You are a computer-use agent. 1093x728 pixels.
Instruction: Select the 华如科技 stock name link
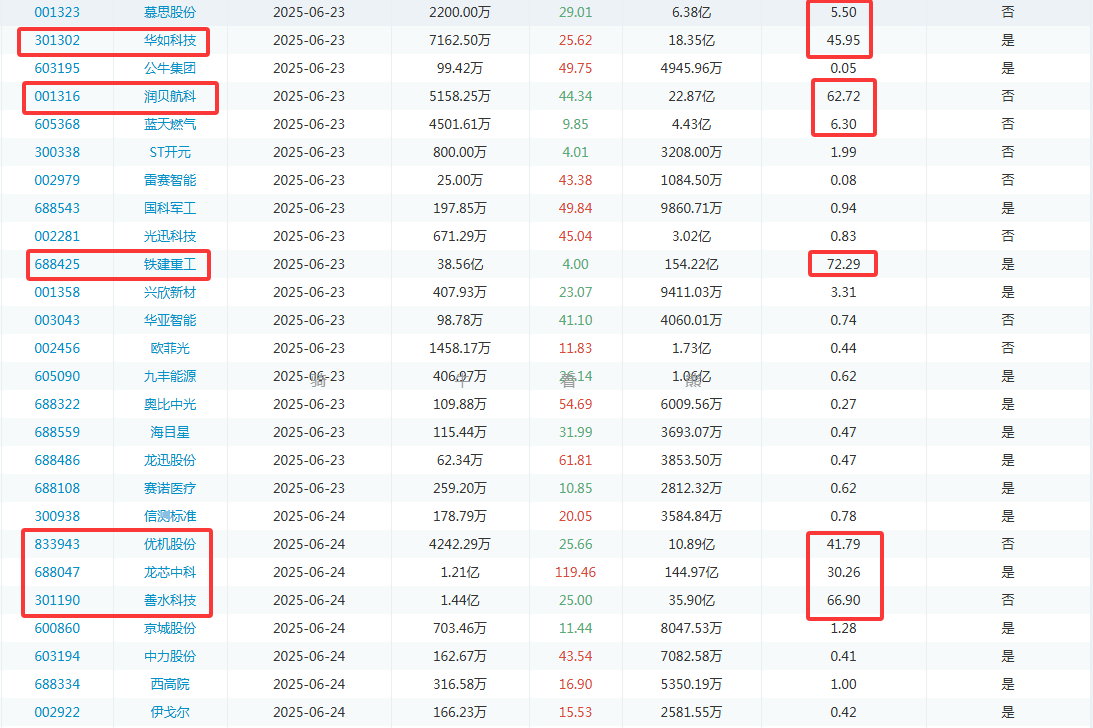tap(170, 40)
